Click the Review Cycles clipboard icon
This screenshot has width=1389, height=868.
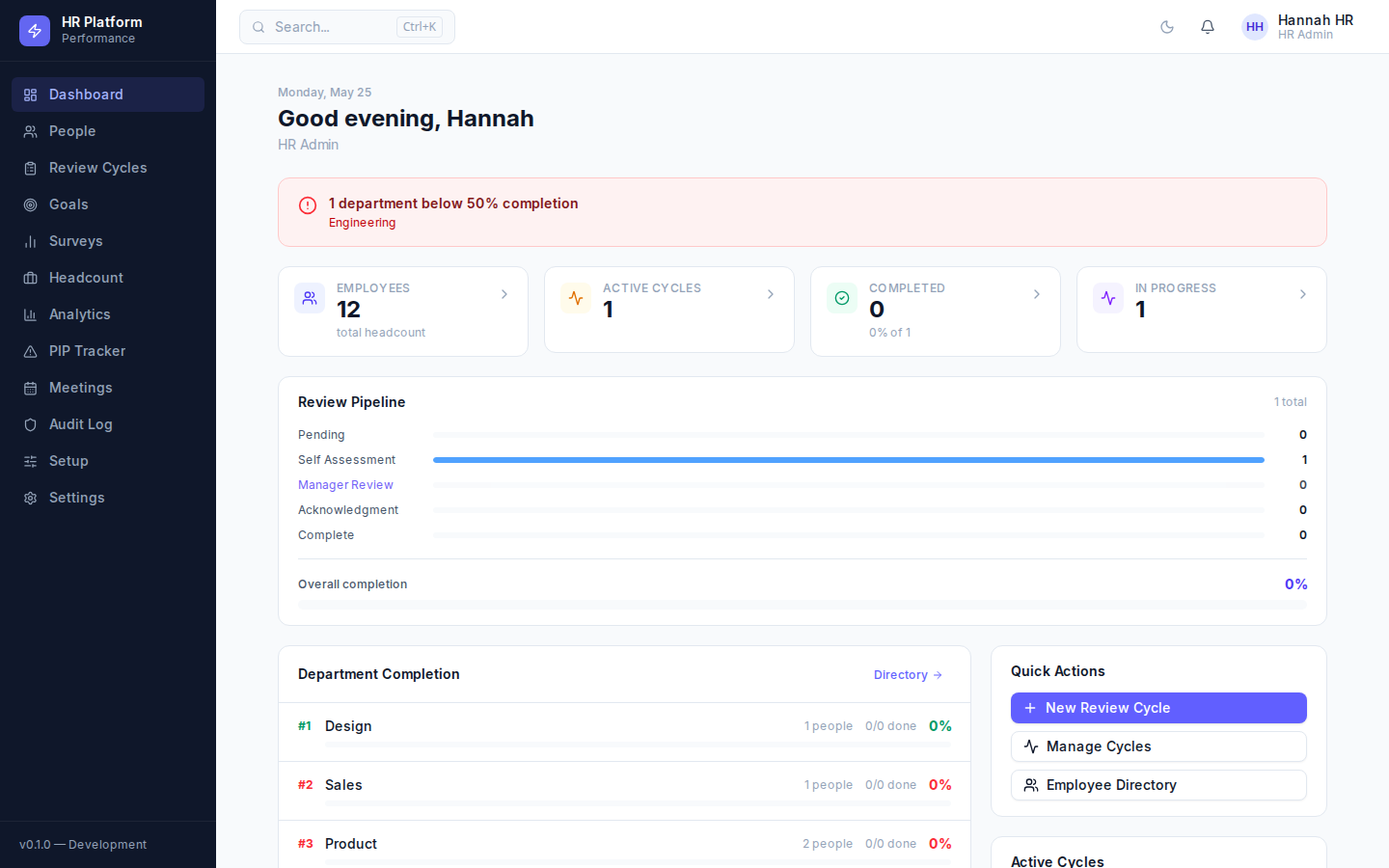(30, 168)
